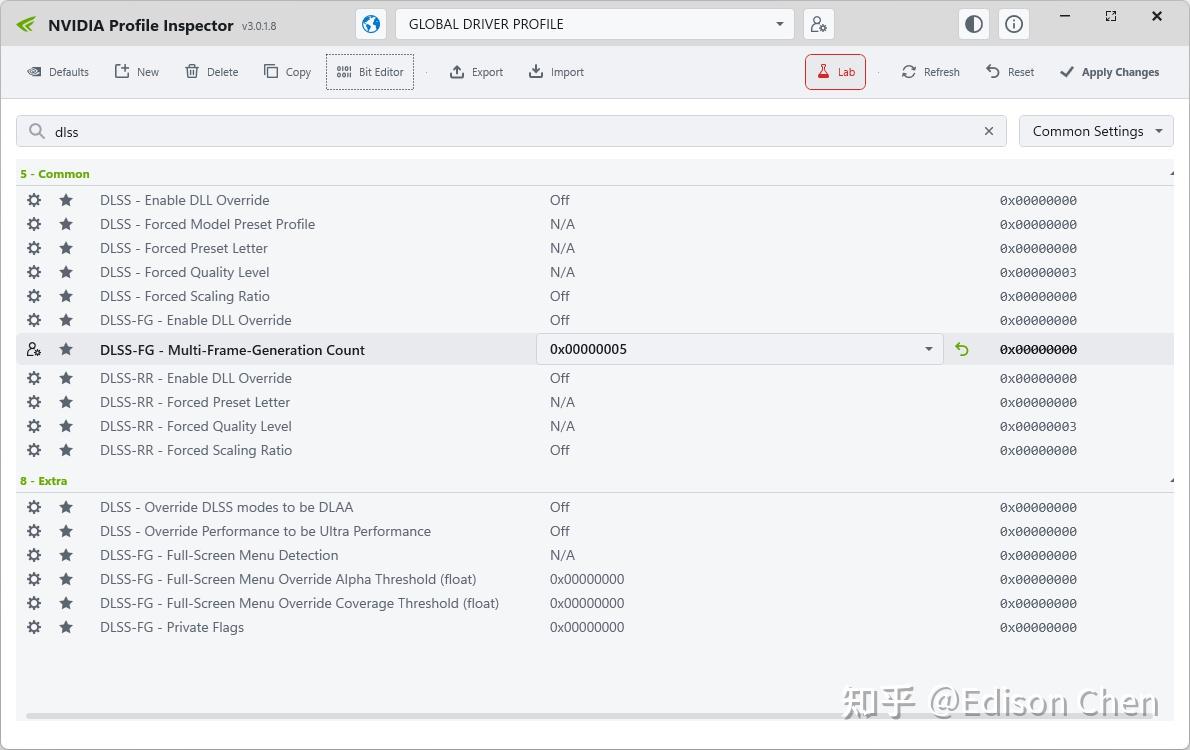Screen dimensions: 1190x750
Task: Click gear icon of DLSS - Forced Scaling Ratio
Action: (34, 296)
